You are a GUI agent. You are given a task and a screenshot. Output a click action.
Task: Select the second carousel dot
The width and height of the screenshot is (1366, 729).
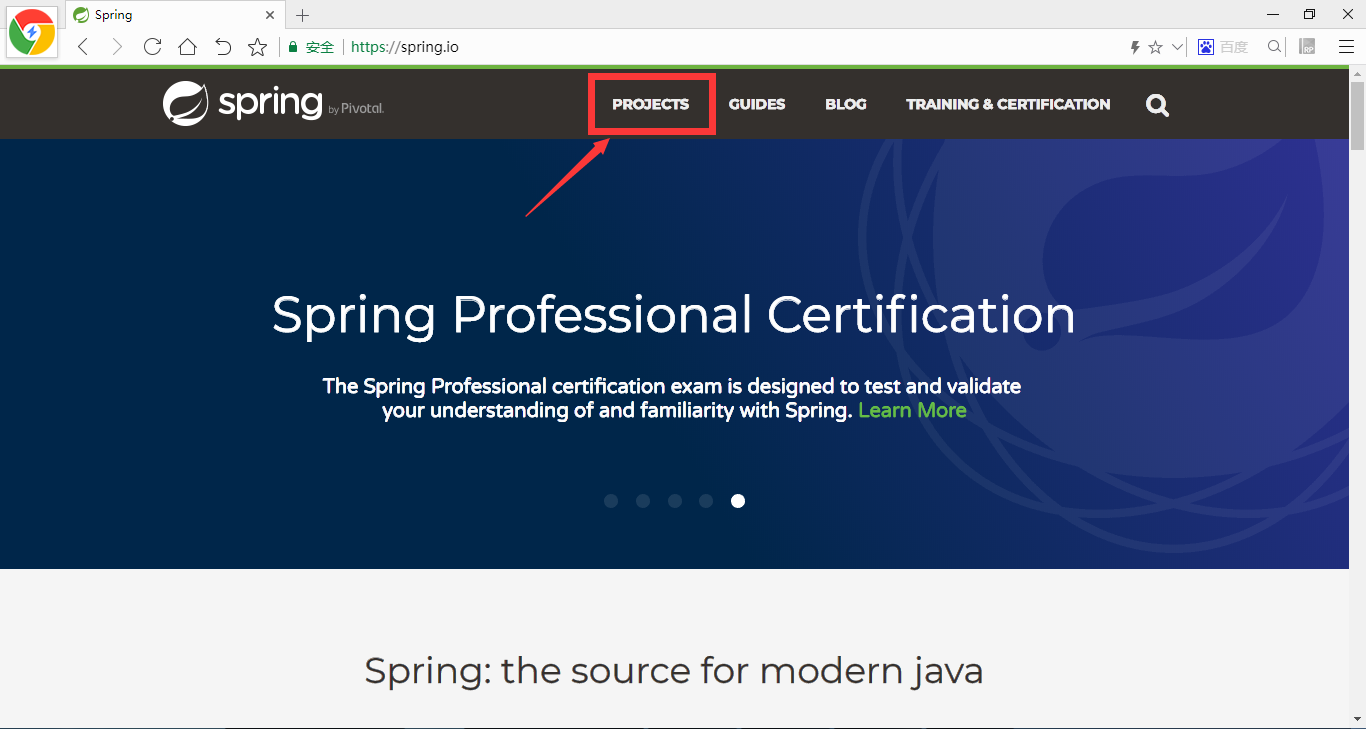point(643,501)
